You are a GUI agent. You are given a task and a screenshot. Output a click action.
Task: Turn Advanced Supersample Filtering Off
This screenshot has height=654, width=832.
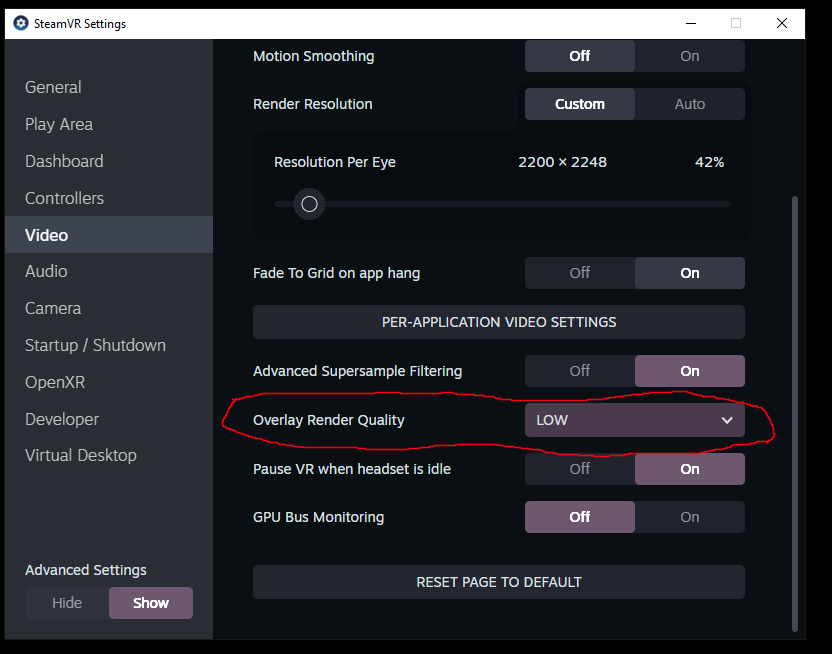(x=579, y=371)
